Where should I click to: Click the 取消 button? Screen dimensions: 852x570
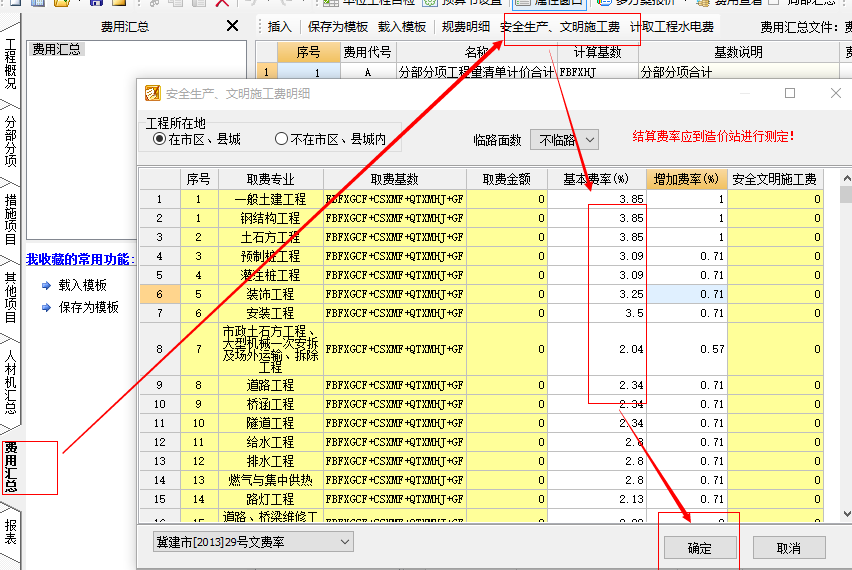point(789,548)
